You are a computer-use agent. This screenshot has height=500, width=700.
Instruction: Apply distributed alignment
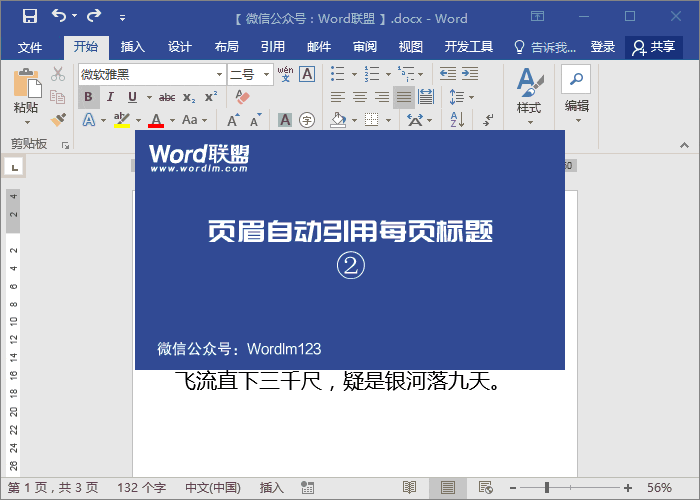coord(426,97)
